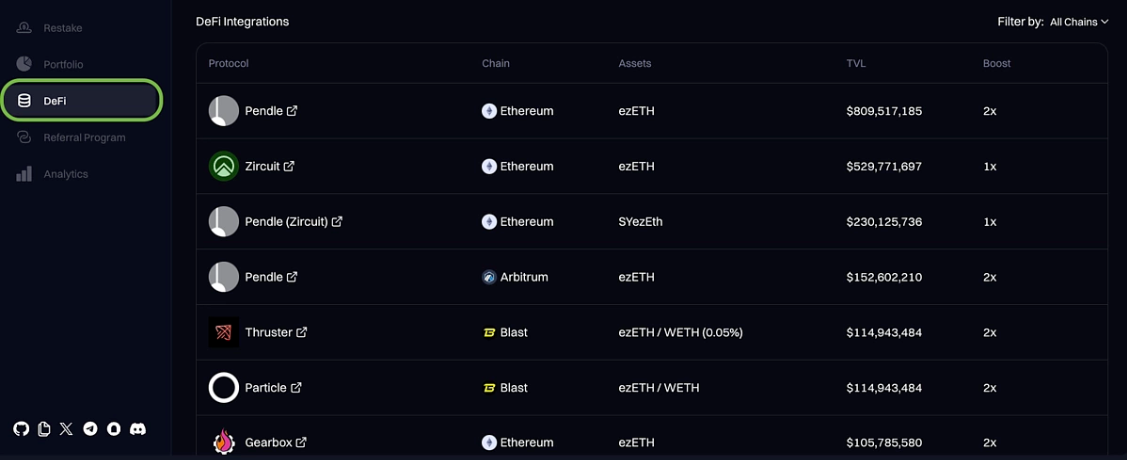Click the TVL column header
The height and width of the screenshot is (460, 1127).
coord(856,63)
